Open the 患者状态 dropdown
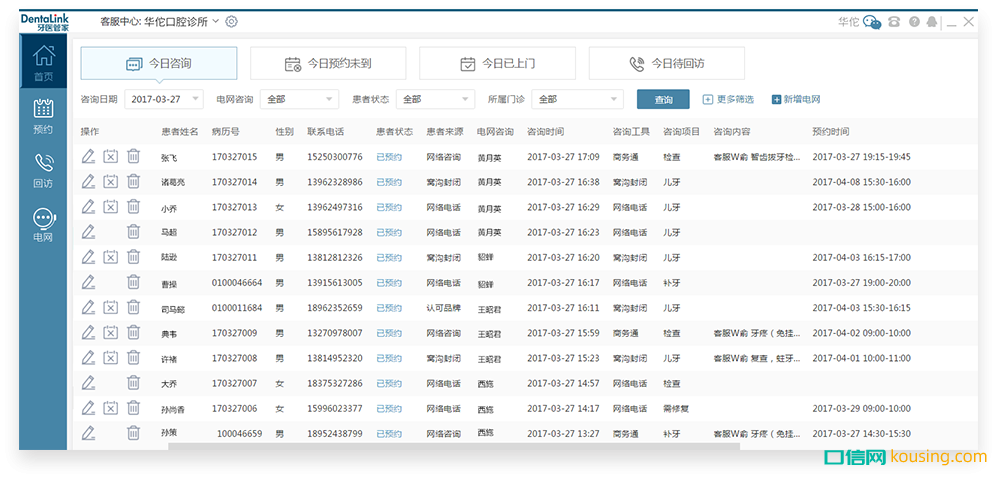The image size is (998, 480). coord(435,99)
